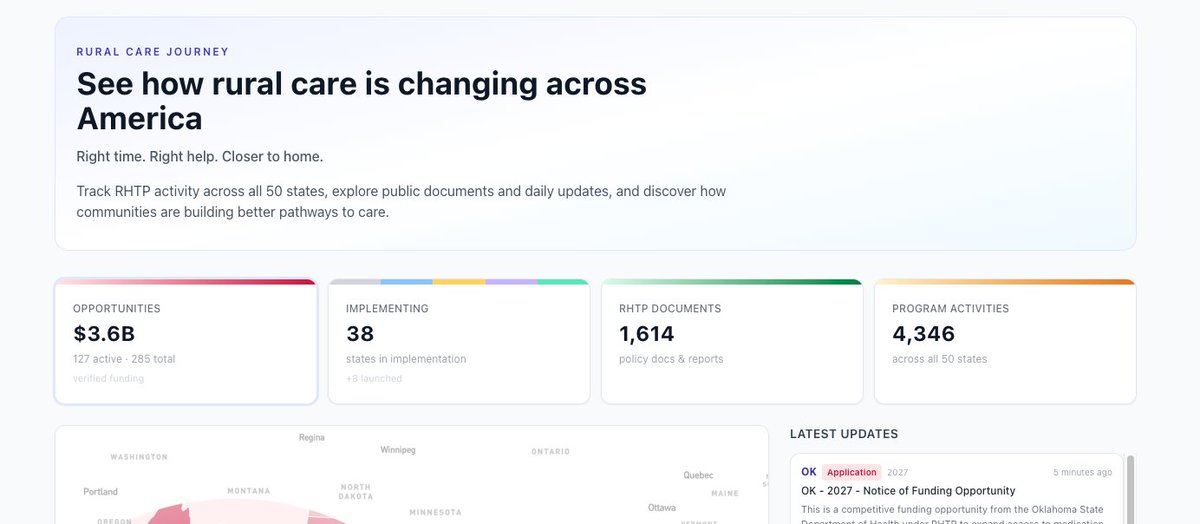Click the OK state code label
The width and height of the screenshot is (1200, 524).
coord(809,472)
